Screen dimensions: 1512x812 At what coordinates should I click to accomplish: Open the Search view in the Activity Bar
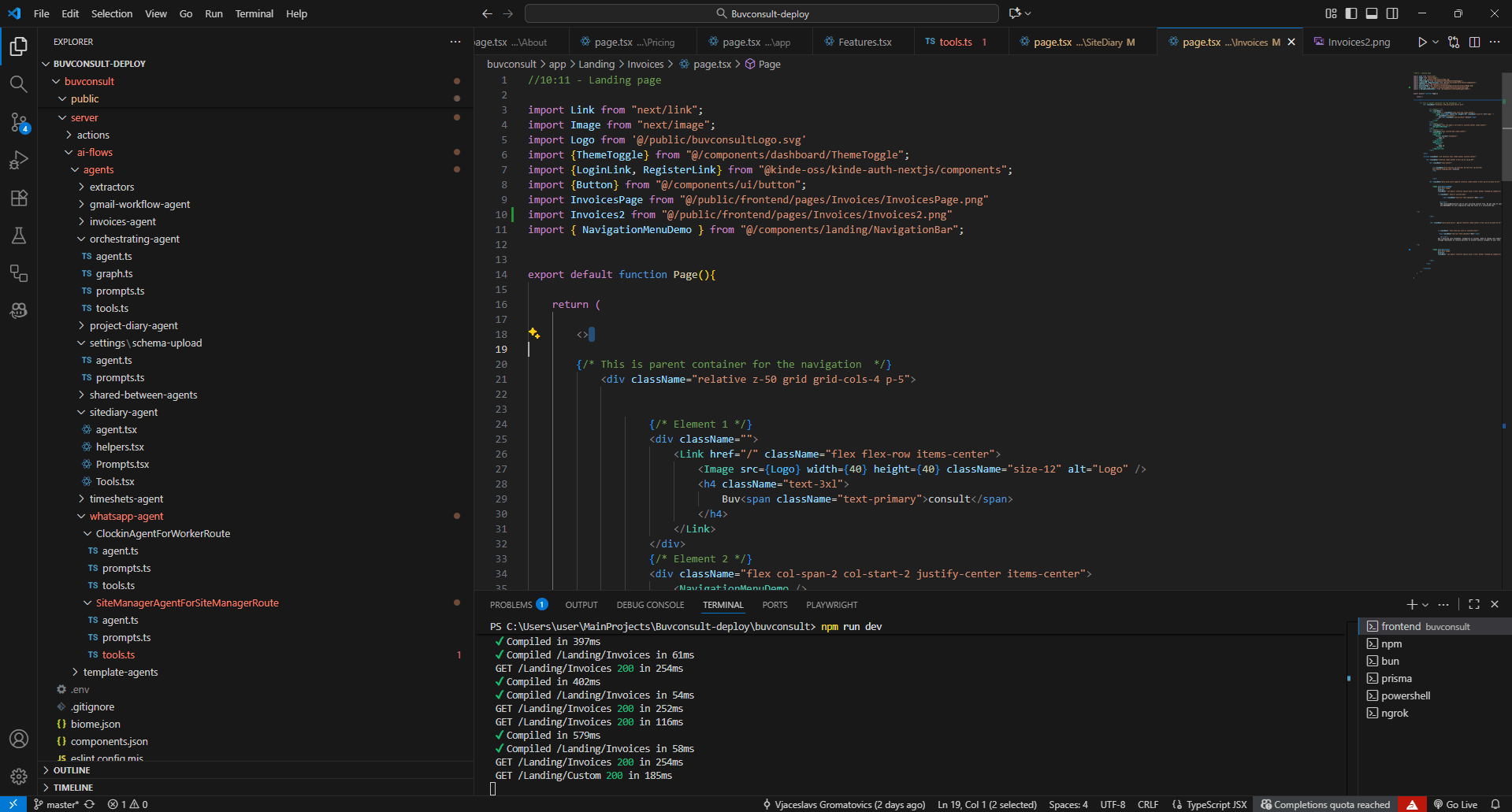tap(19, 83)
